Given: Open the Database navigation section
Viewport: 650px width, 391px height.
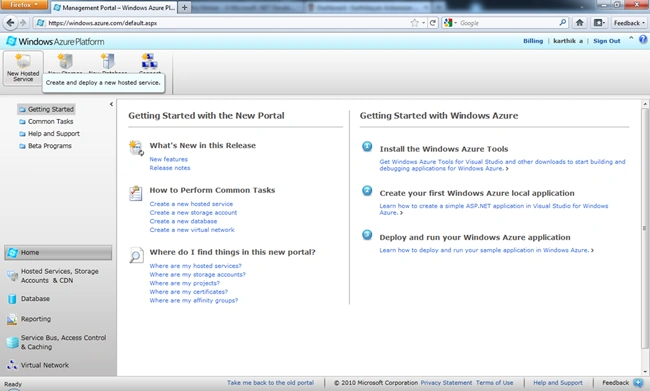Looking at the screenshot, I should [29, 299].
